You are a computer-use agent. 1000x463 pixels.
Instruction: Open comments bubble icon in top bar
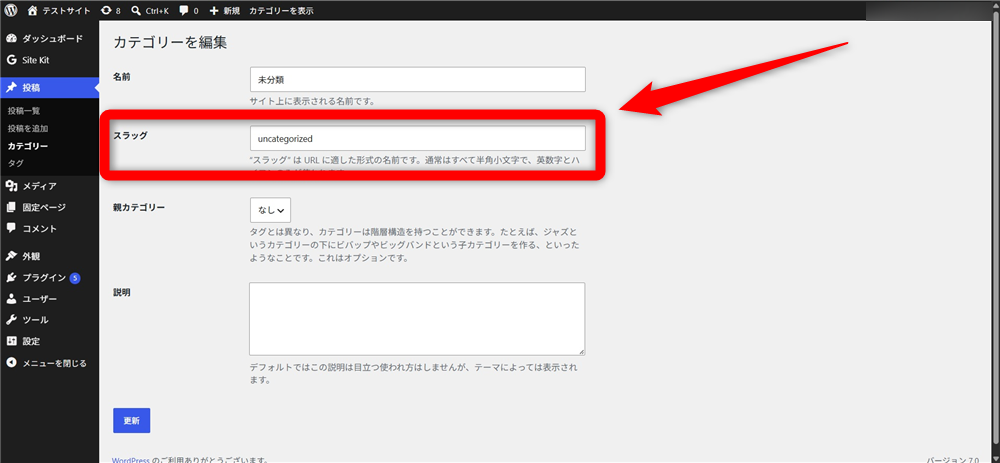(x=184, y=11)
